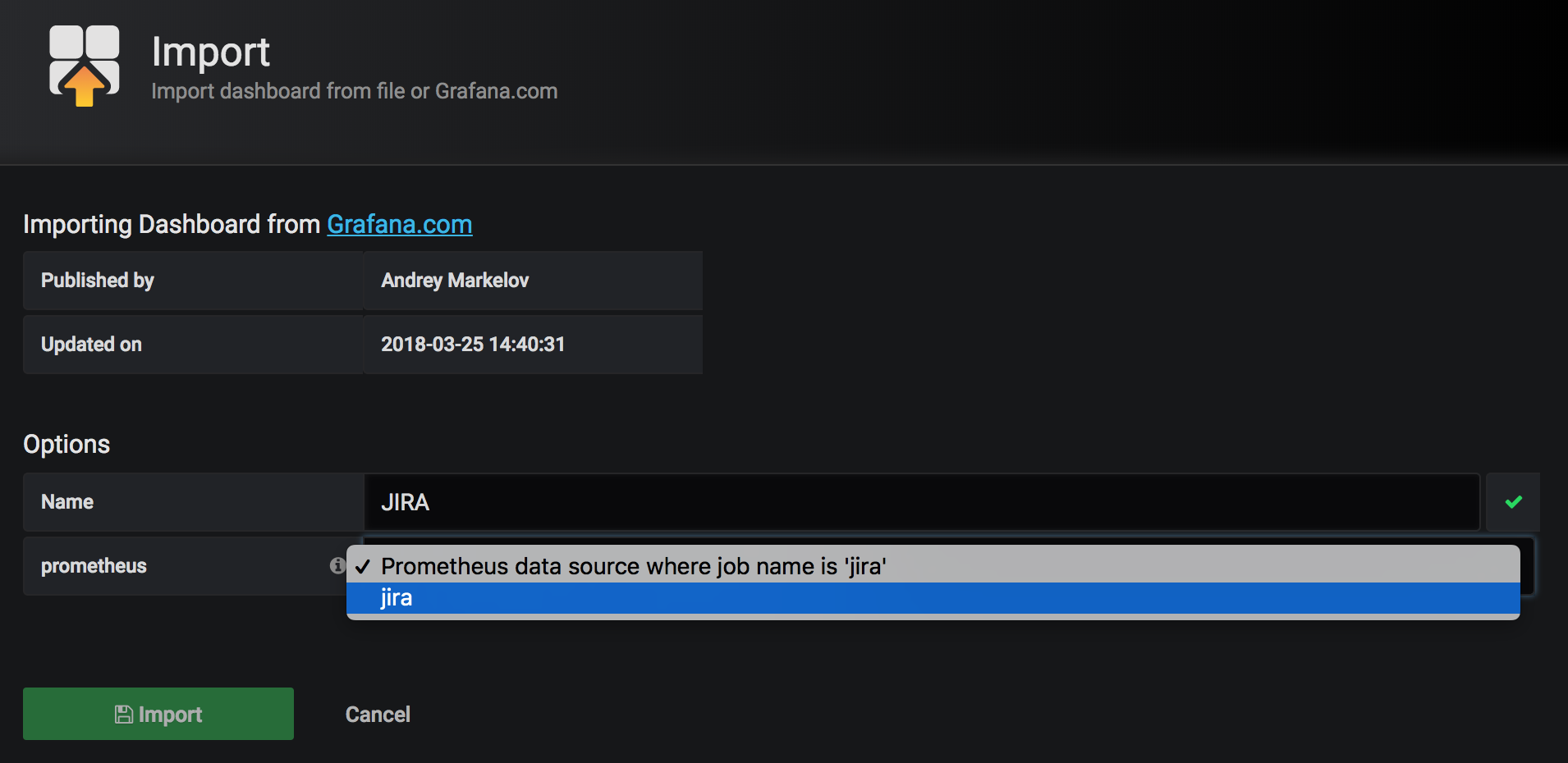Click the info icon next to prometheus
Viewport: 1568px width, 763px height.
coord(337,565)
